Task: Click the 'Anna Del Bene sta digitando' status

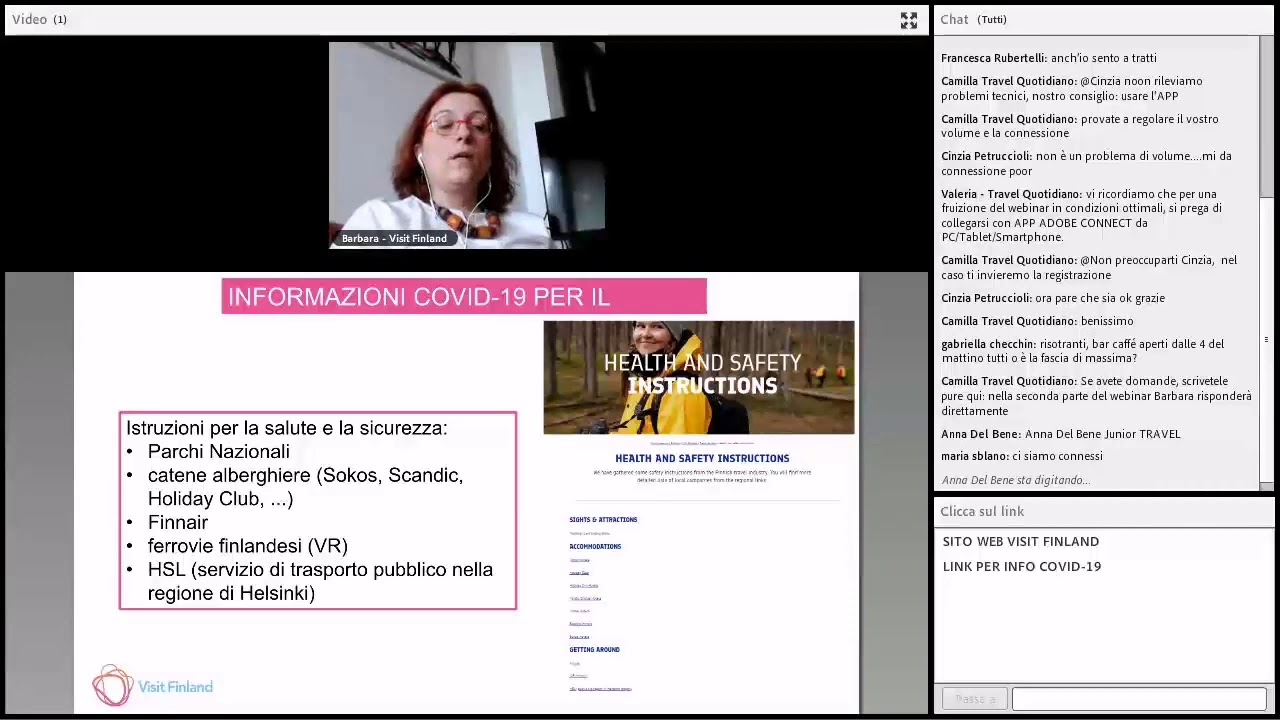Action: point(1015,480)
